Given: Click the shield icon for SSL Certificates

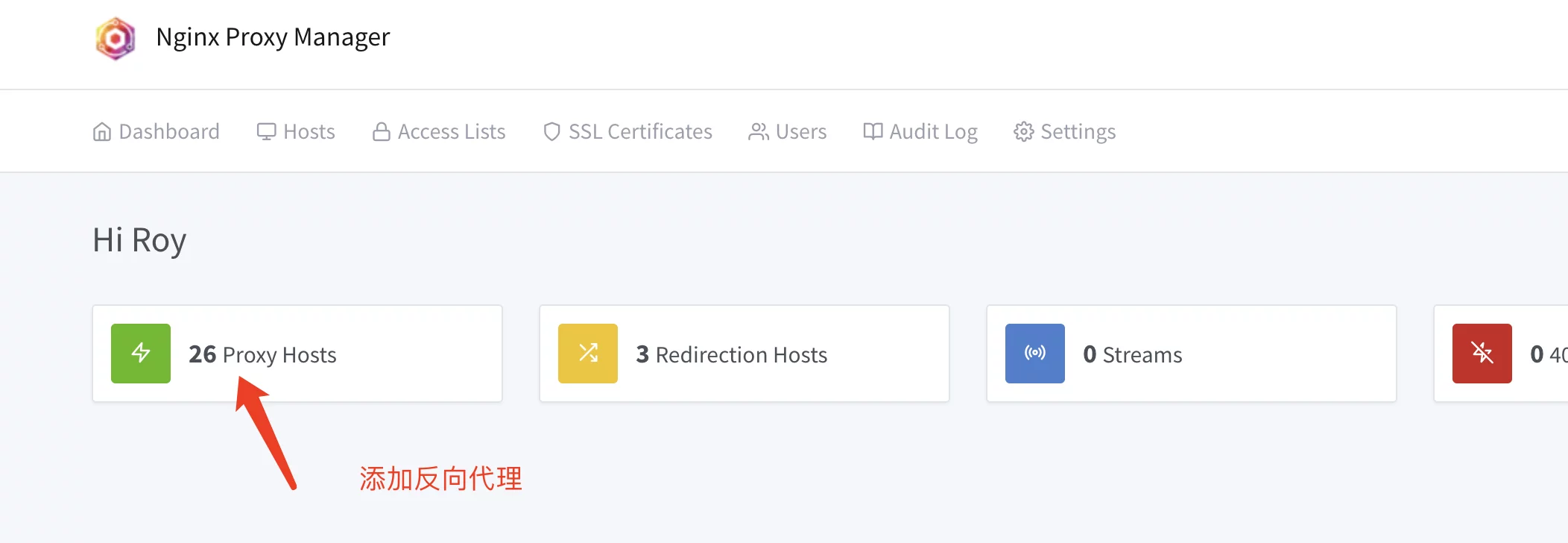Looking at the screenshot, I should [551, 132].
